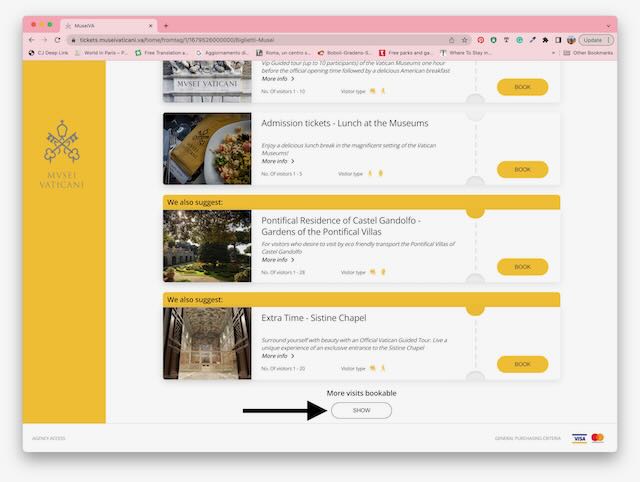Click second visitor type icon for Castel Gandolfo
The width and height of the screenshot is (640, 482).
pyautogui.click(x=383, y=272)
